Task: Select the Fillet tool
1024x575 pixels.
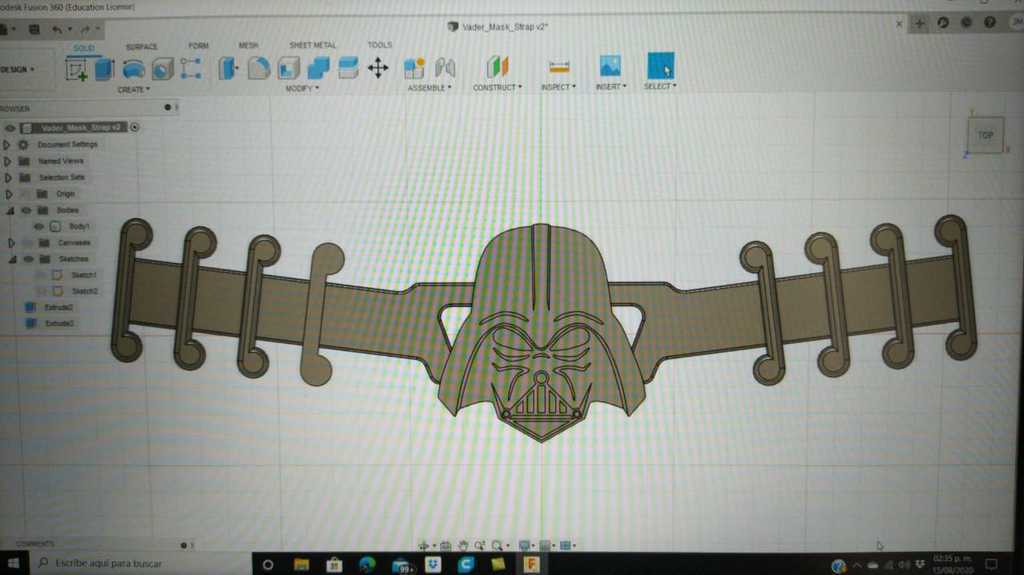Action: [259, 68]
